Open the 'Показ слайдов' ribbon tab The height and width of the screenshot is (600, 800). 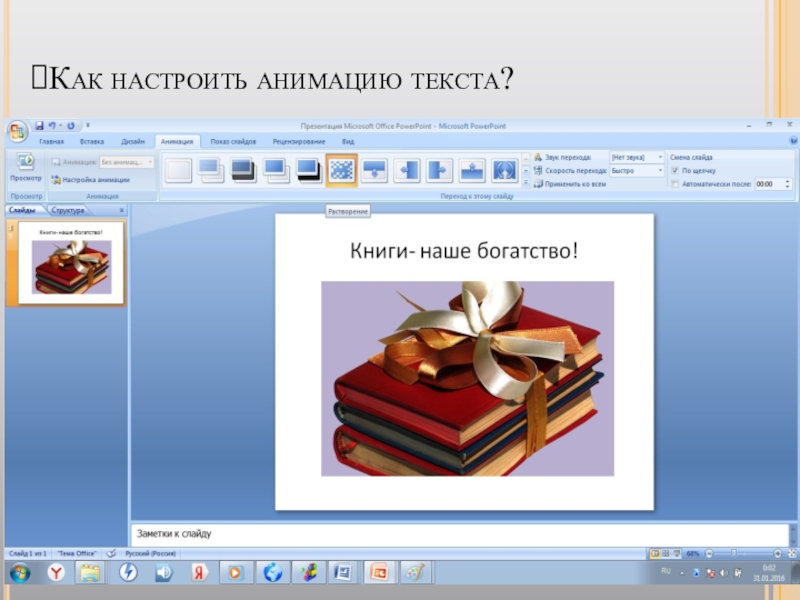233,142
